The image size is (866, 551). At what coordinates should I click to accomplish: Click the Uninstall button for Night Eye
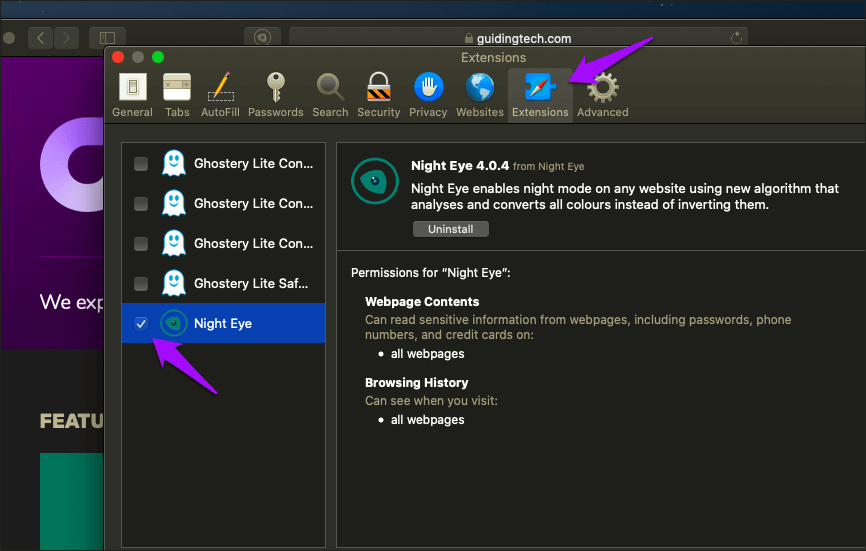pyautogui.click(x=450, y=229)
